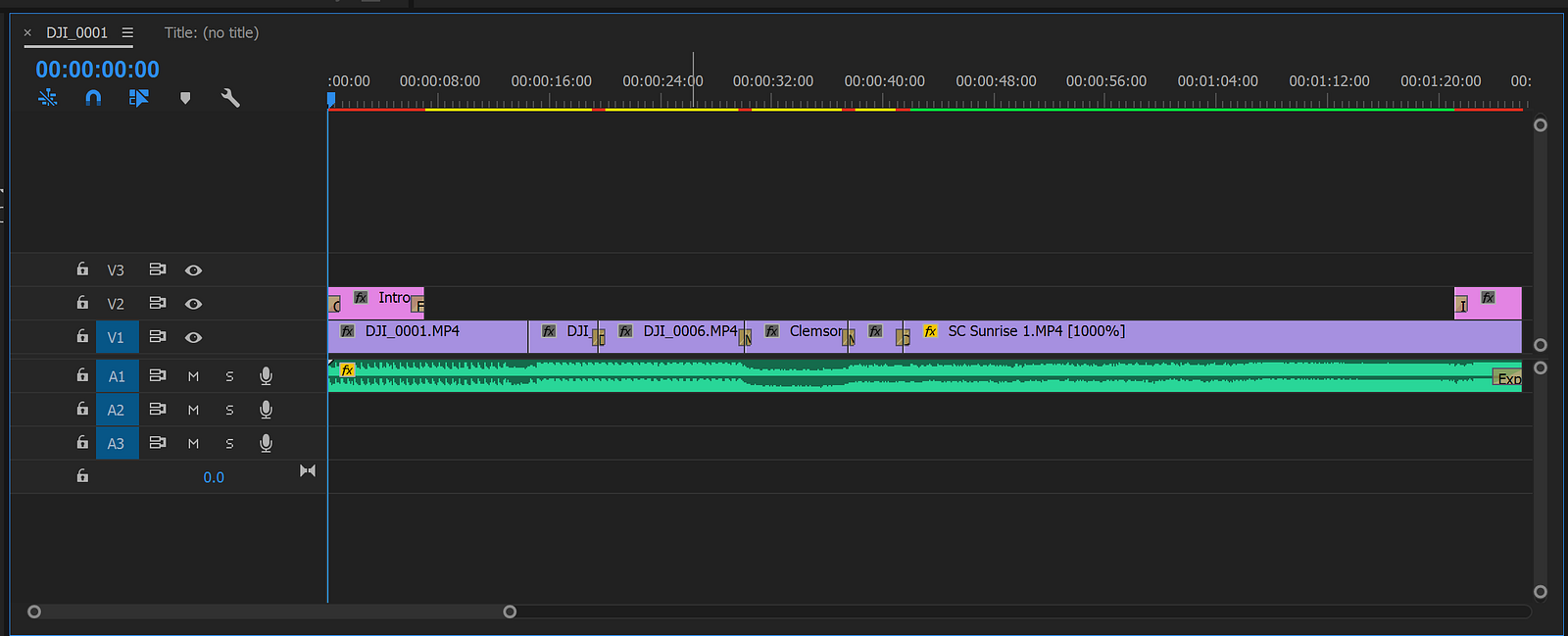1568x636 pixels.
Task: Enable voice-over record on A1
Action: point(266,376)
